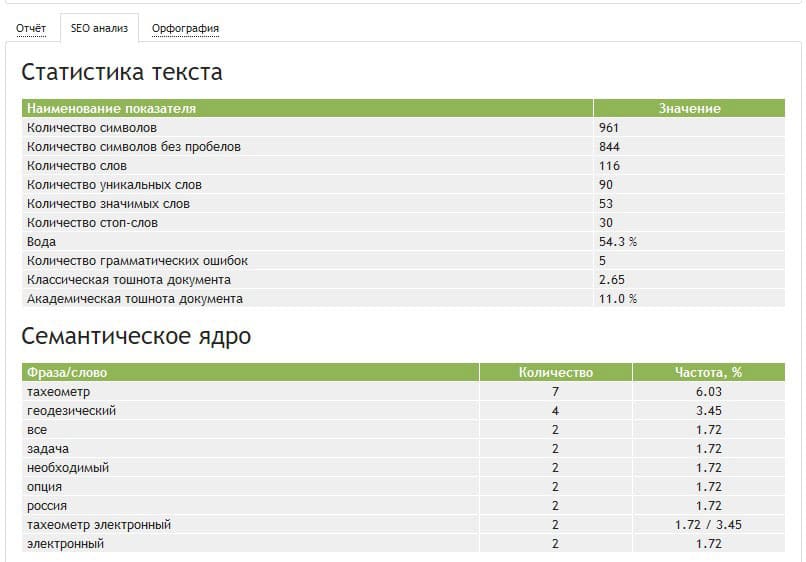The image size is (806, 562).
Task: Click the 54.3 % water value
Action: (618, 242)
